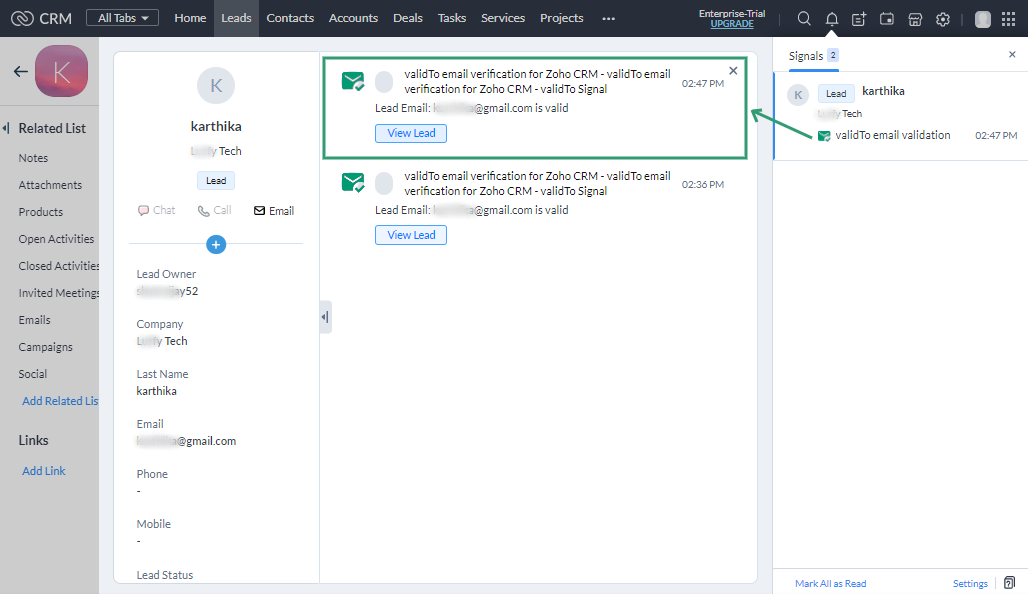Open the apps grid icon
1028x594 pixels.
point(1008,19)
